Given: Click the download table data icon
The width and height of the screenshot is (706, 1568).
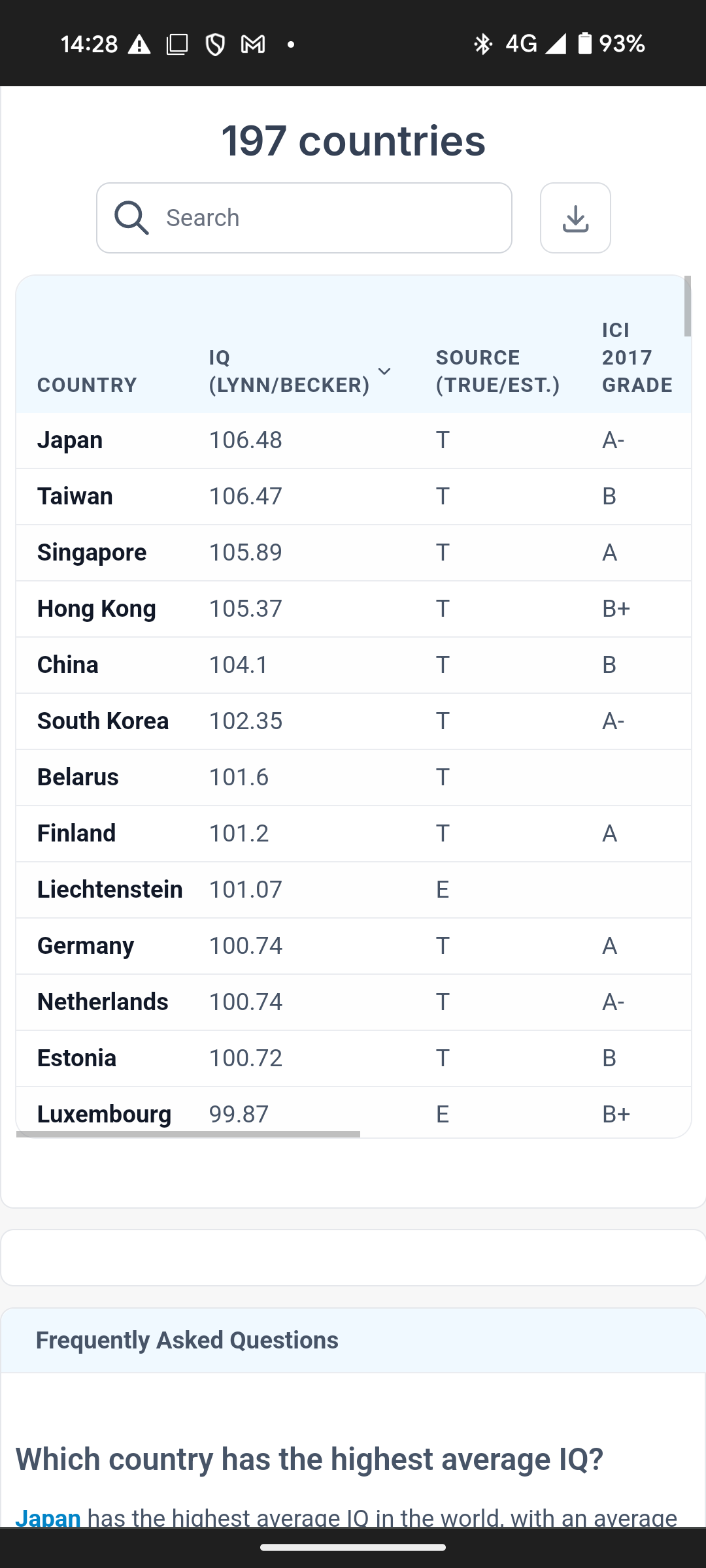Looking at the screenshot, I should 575,218.
